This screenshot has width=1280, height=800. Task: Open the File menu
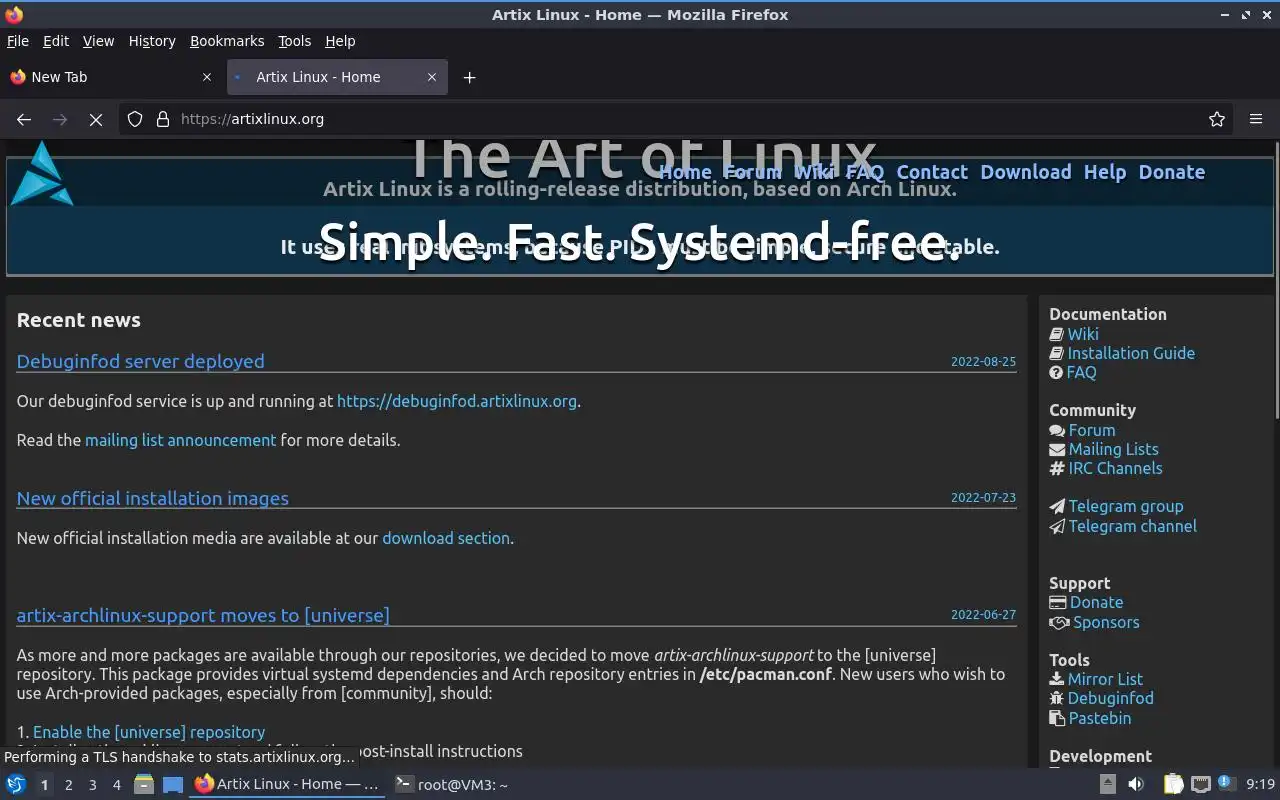tap(18, 41)
